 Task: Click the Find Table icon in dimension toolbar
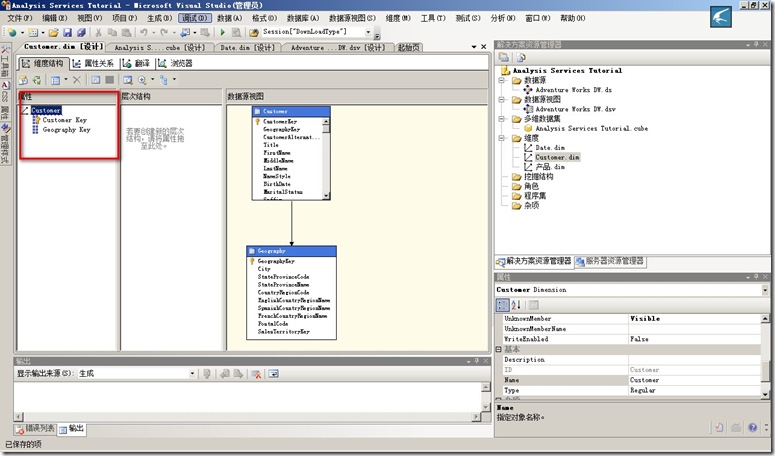pos(128,80)
